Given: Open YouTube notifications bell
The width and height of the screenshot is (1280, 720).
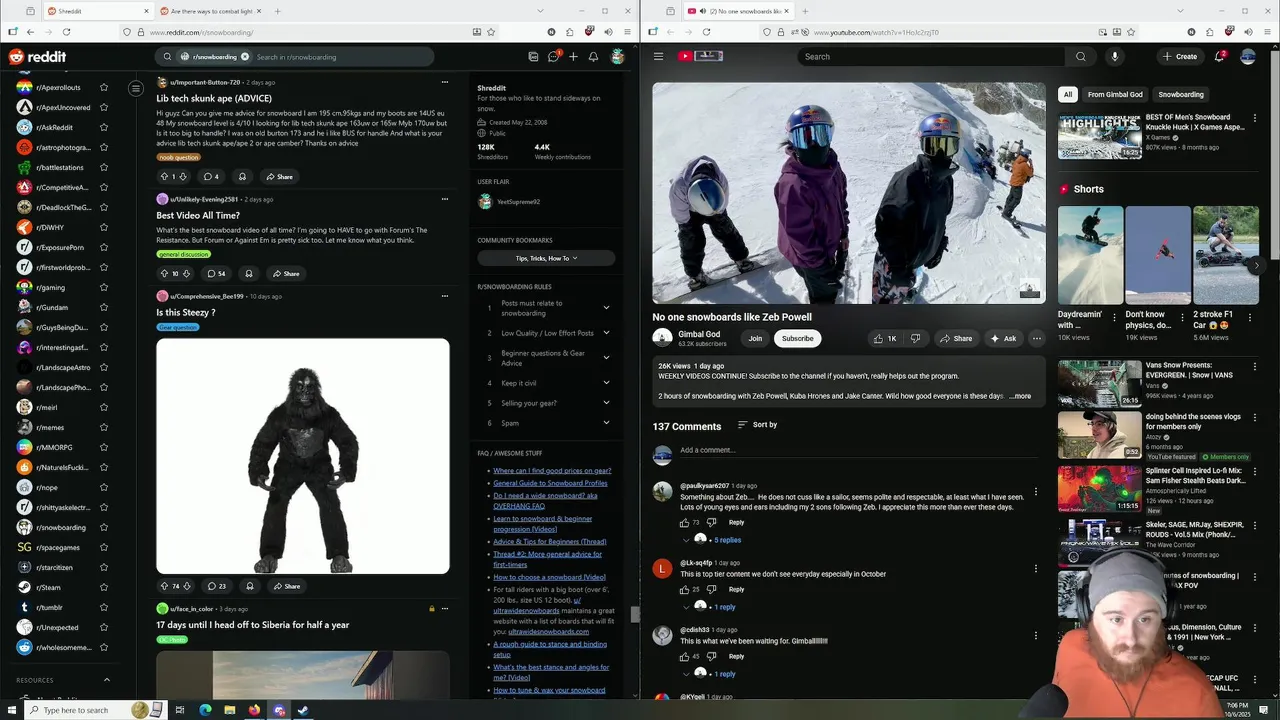Looking at the screenshot, I should tap(1219, 56).
